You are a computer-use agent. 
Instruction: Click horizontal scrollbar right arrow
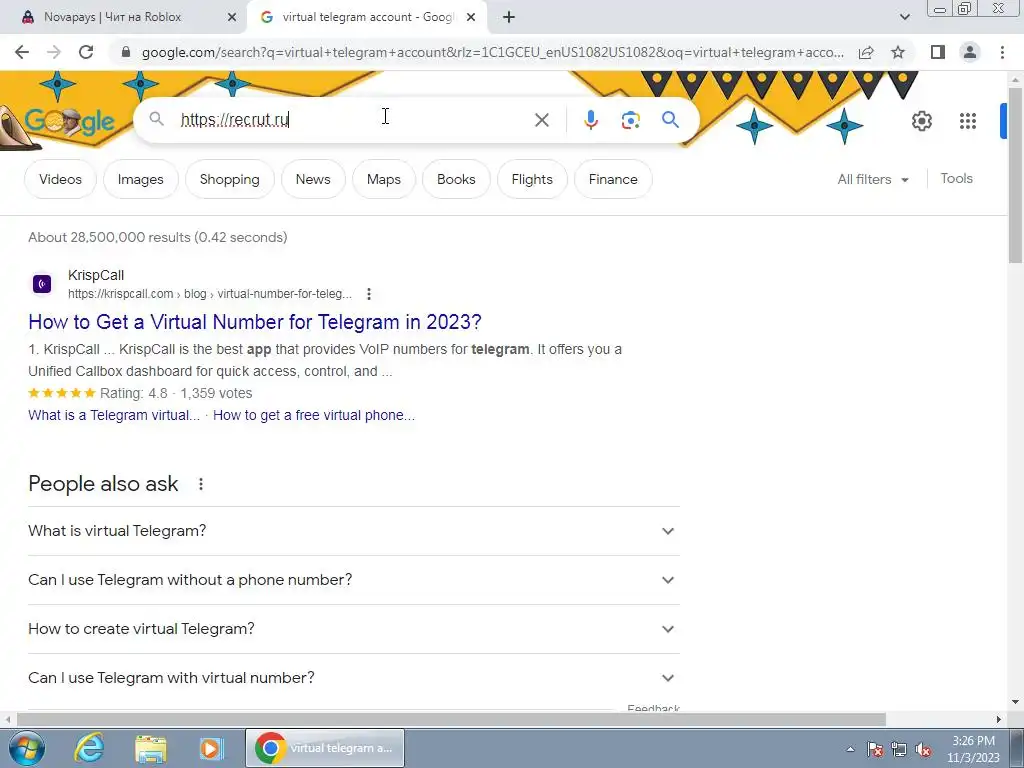click(999, 720)
